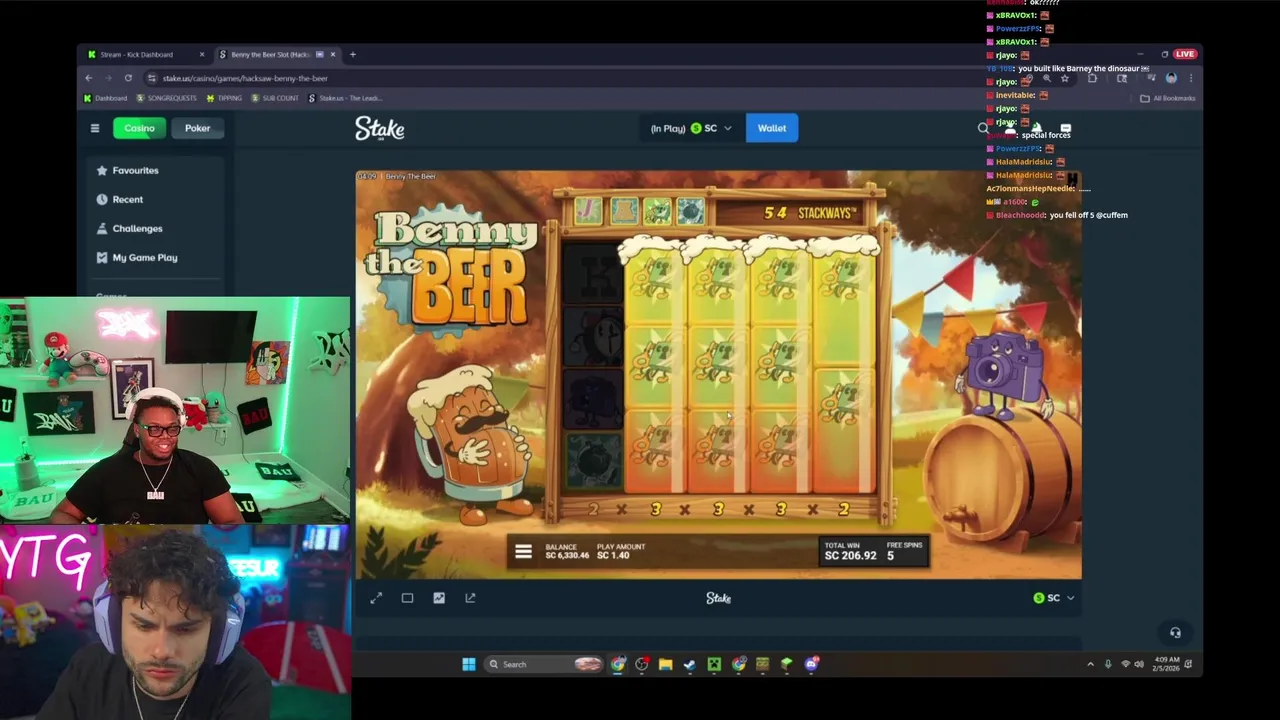1280x720 pixels.
Task: Close the Kick Dashboard browser tab
Action: pyautogui.click(x=202, y=54)
